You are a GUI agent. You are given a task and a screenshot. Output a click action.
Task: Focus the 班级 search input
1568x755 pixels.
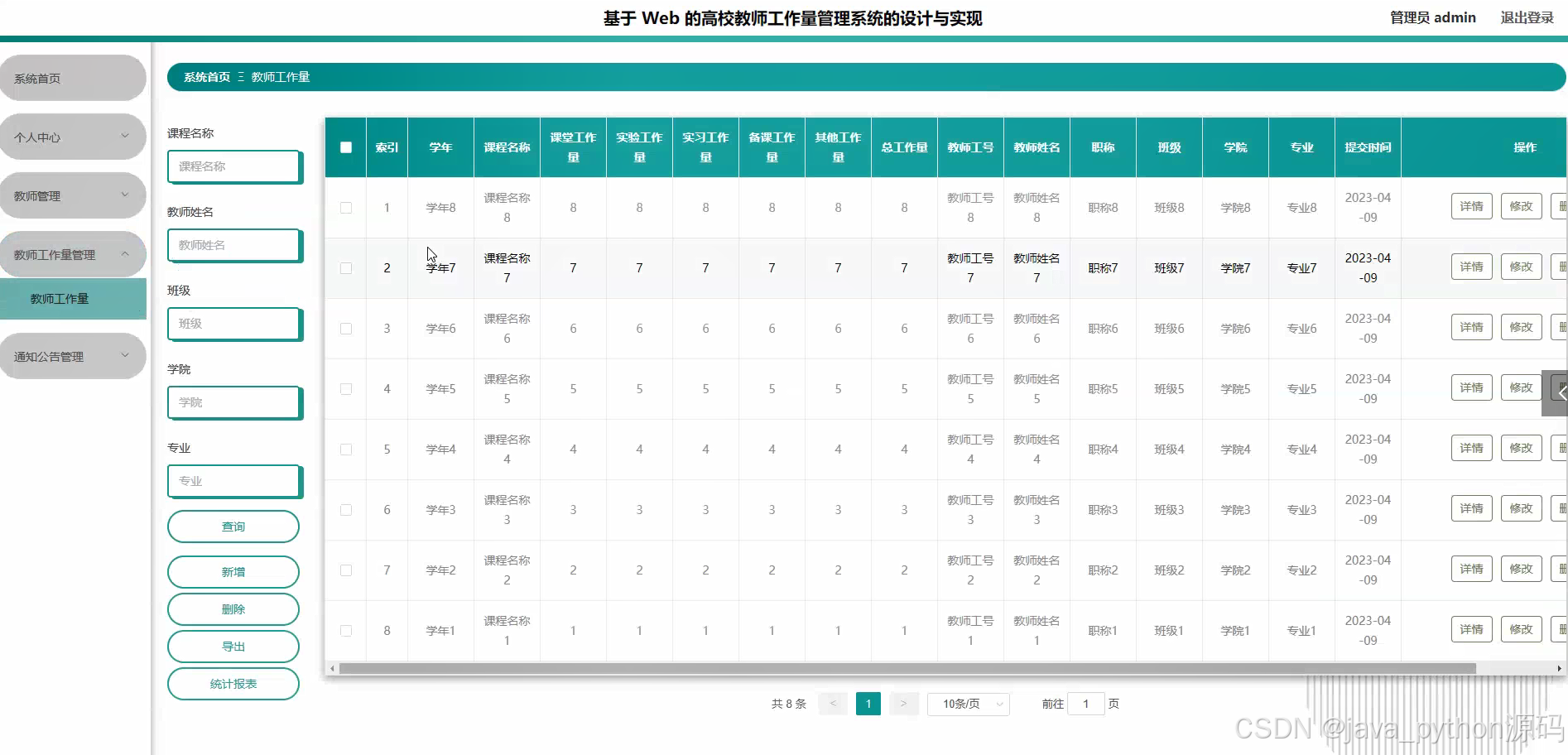(235, 324)
